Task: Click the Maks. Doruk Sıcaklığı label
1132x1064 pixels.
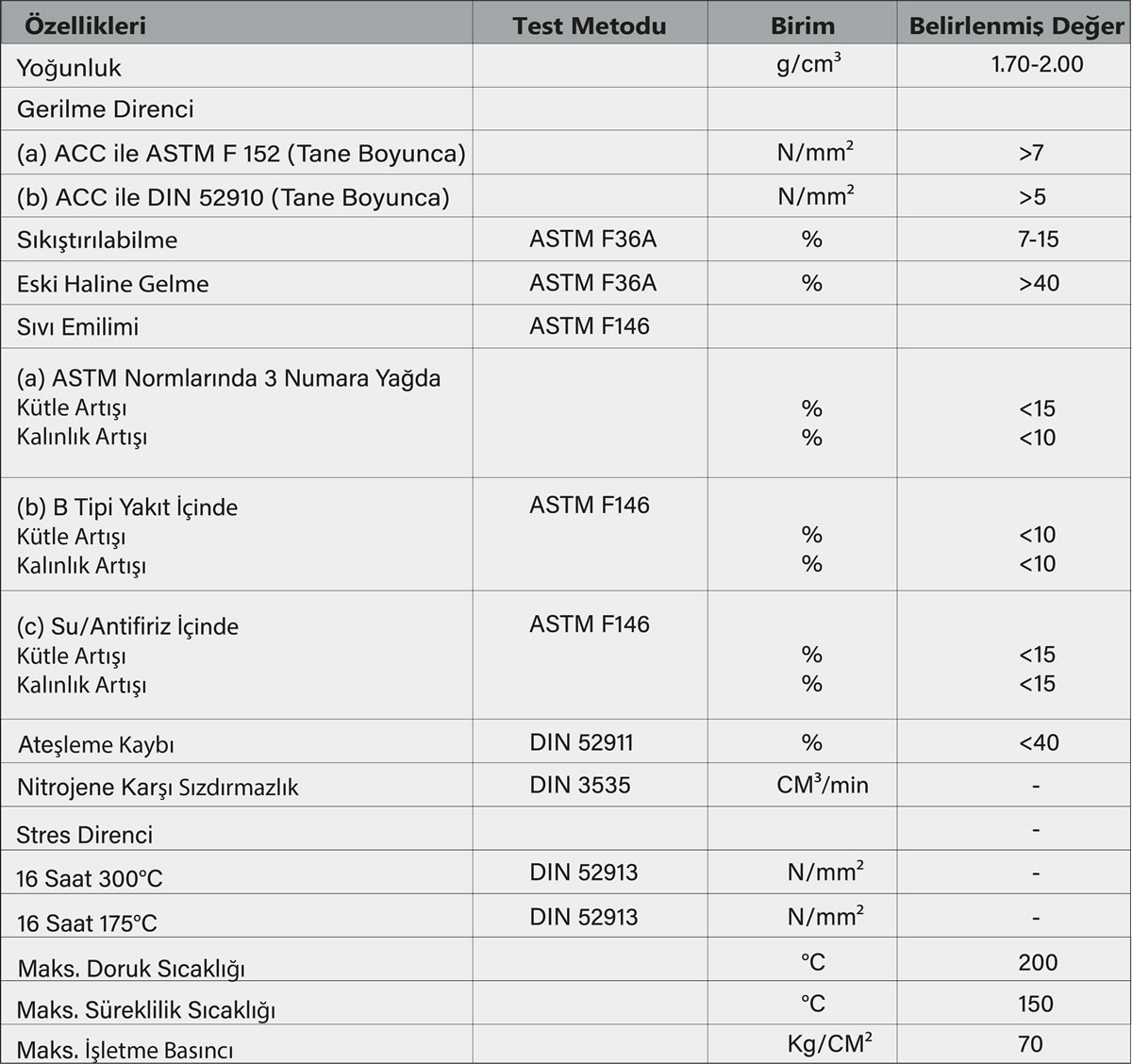Action: tap(130, 968)
